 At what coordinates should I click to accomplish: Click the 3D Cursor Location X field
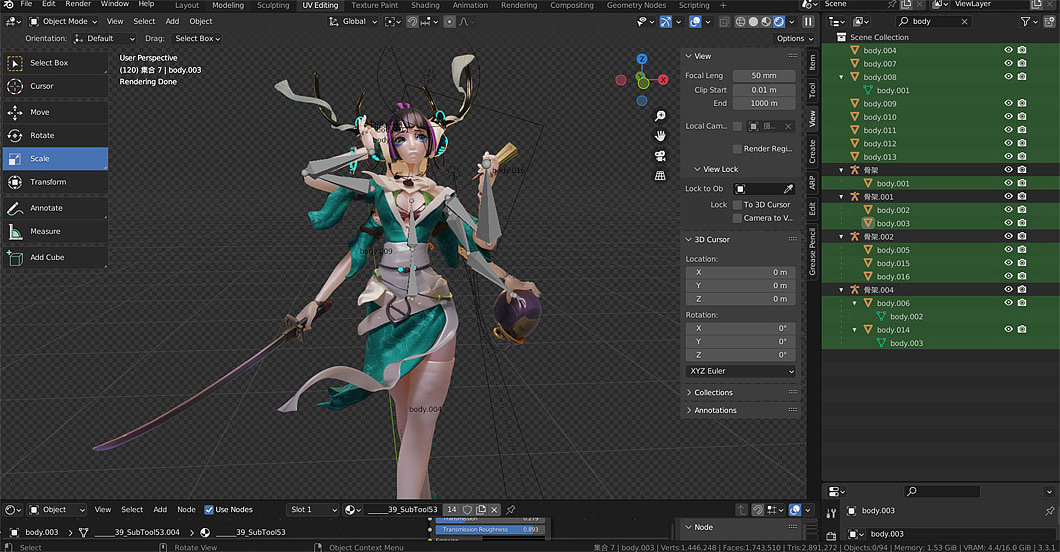click(741, 272)
